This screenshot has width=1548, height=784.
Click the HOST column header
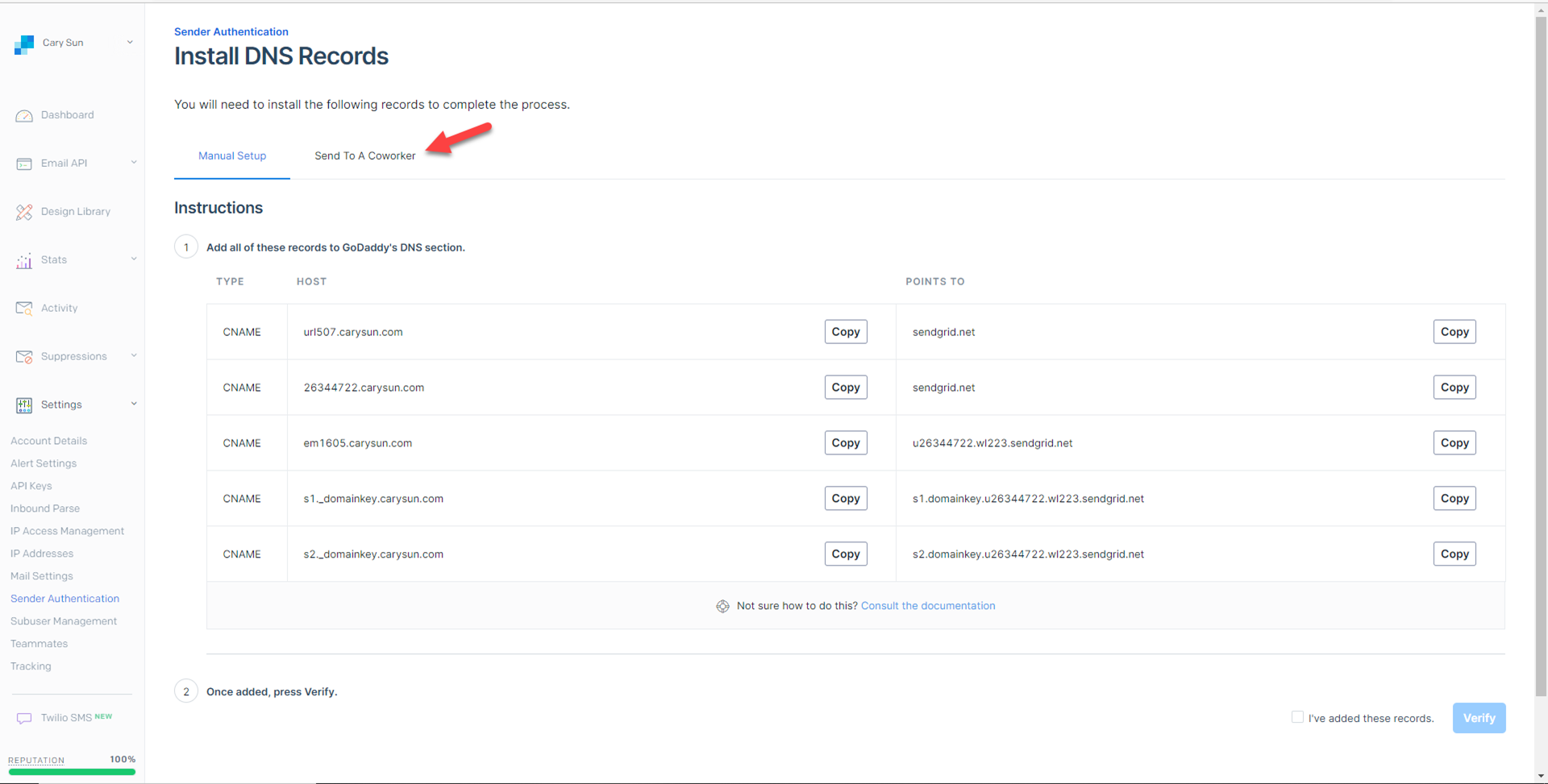311,281
